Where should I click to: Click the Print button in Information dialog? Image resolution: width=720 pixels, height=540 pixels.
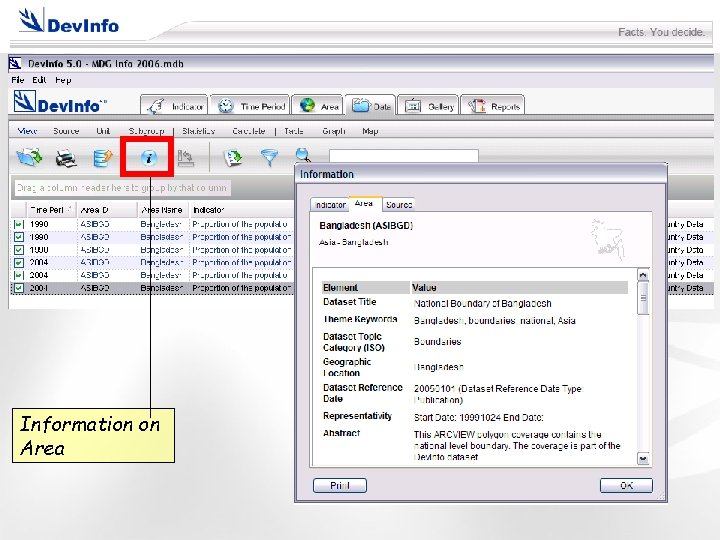(x=340, y=485)
